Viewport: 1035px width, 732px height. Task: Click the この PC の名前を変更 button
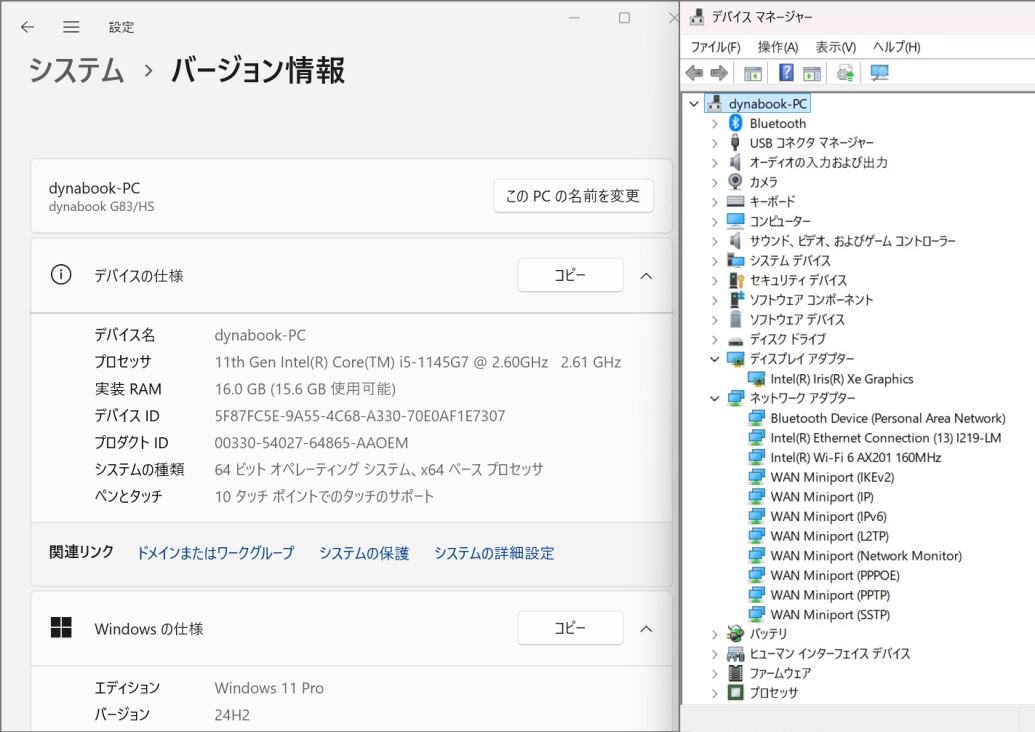(573, 196)
